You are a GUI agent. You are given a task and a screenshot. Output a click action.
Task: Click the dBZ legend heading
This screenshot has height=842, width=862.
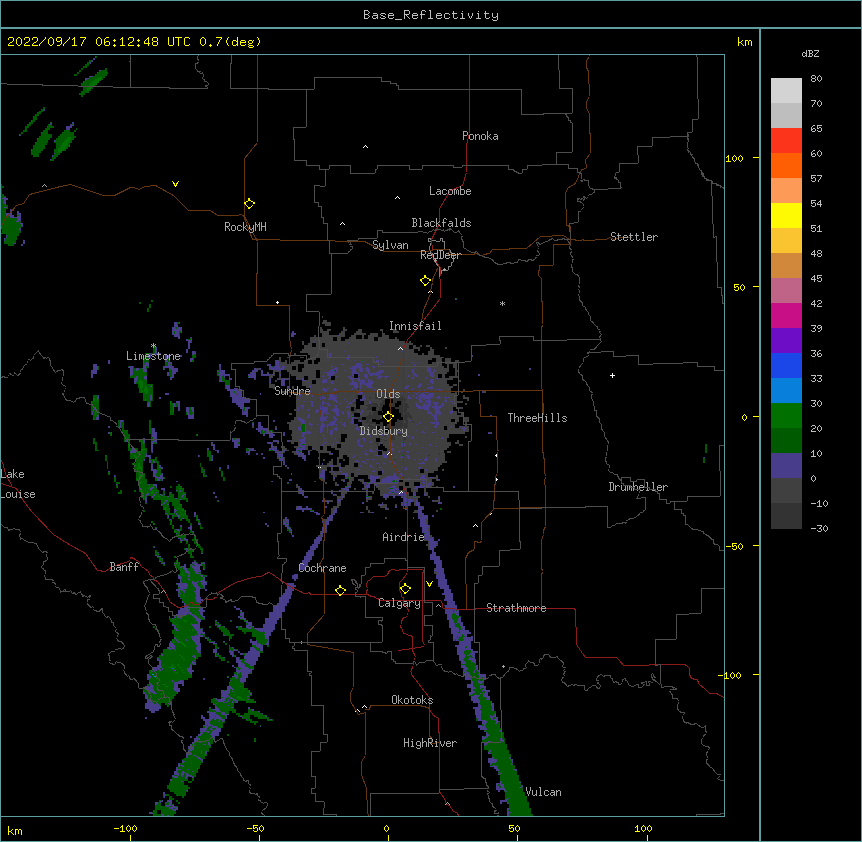810,53
